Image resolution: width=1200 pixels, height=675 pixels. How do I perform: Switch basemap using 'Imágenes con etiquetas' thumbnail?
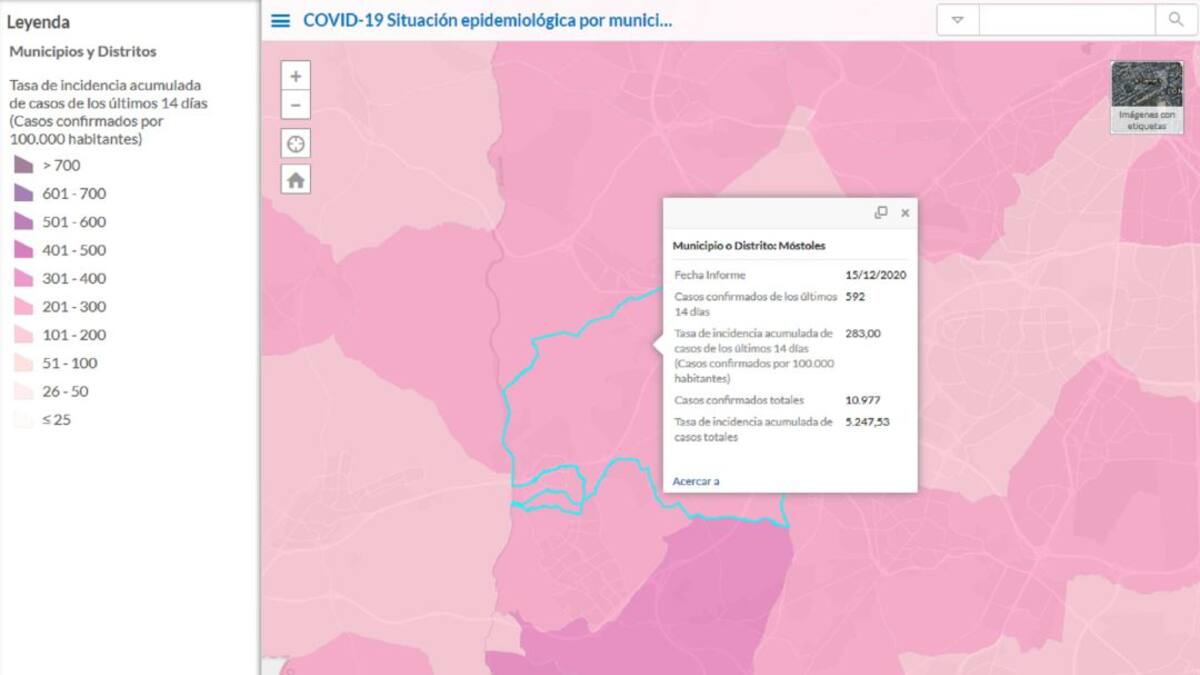[x=1146, y=96]
